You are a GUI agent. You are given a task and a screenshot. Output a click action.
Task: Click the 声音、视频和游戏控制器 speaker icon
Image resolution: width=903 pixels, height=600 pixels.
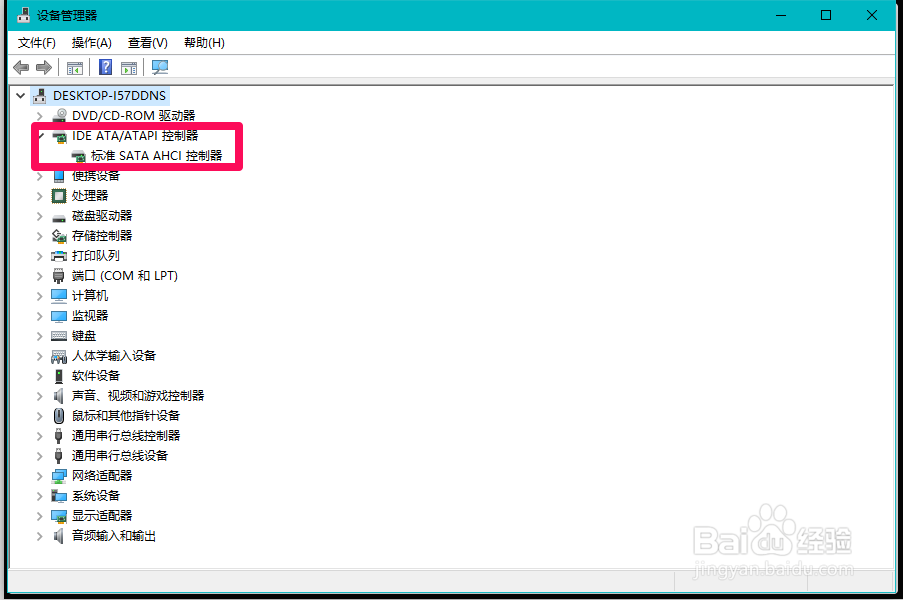59,396
